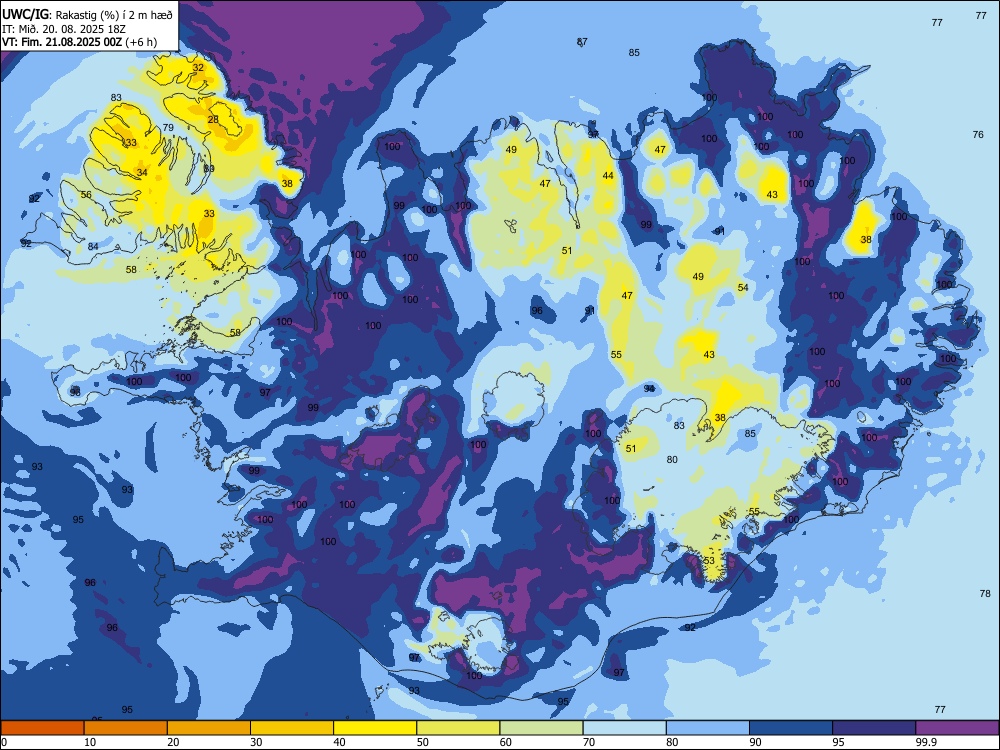Select the 20–30 amber legend color band
Screen dimensions: 1000x750
tap(209, 728)
